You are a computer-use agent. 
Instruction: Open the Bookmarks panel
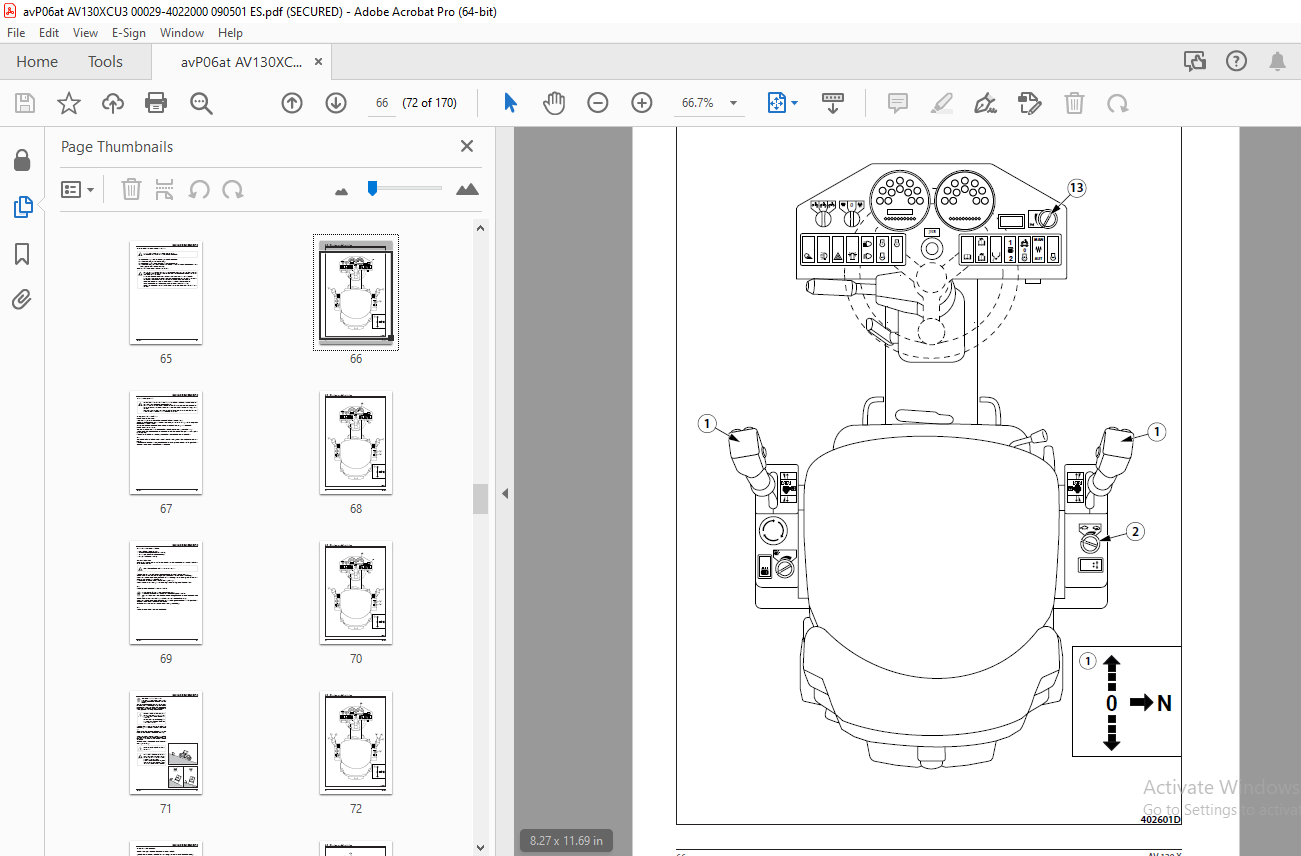(x=22, y=254)
